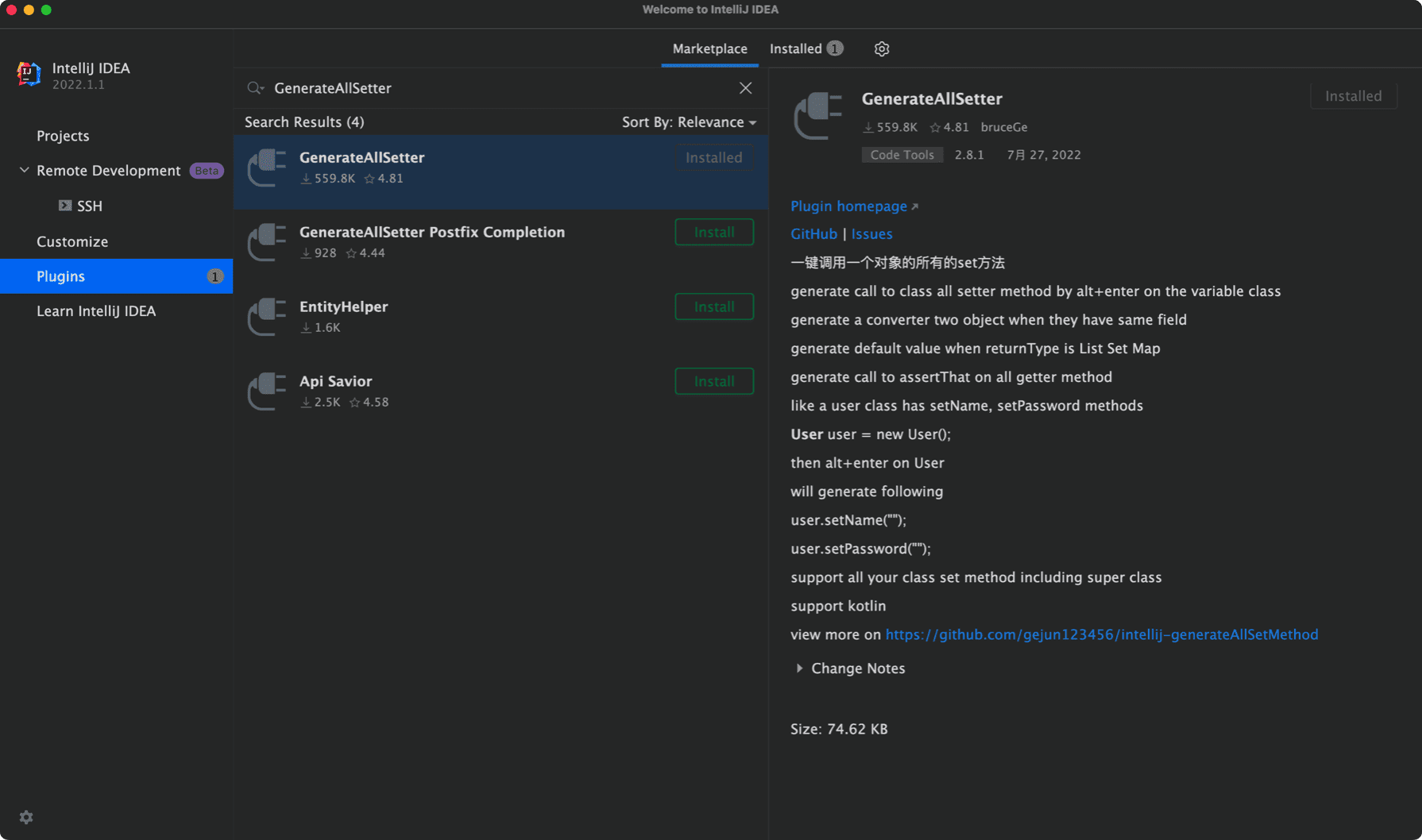1422x840 pixels.
Task: Select the Api Savior result title
Action: (335, 381)
